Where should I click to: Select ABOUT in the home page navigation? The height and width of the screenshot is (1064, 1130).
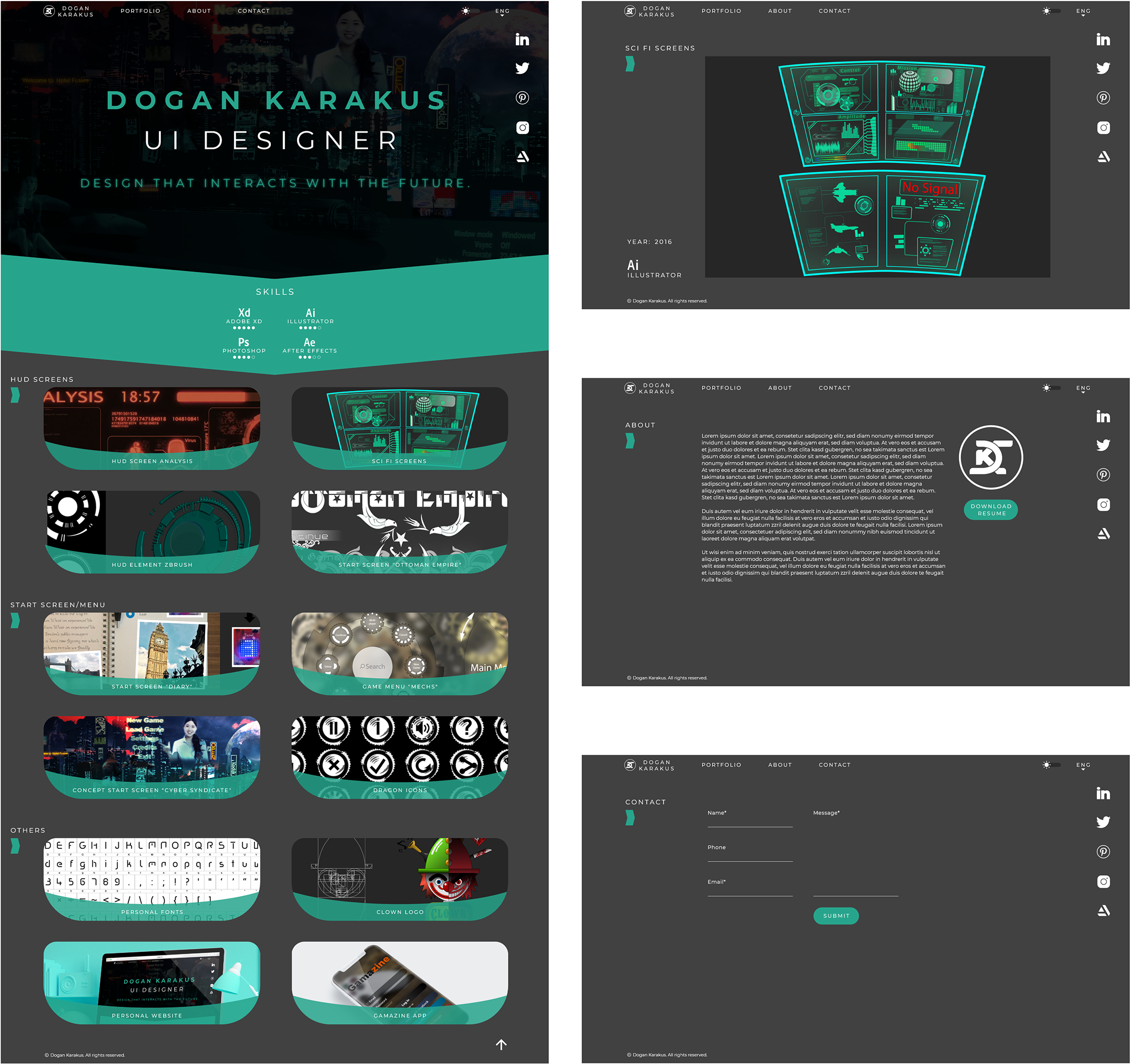(199, 11)
